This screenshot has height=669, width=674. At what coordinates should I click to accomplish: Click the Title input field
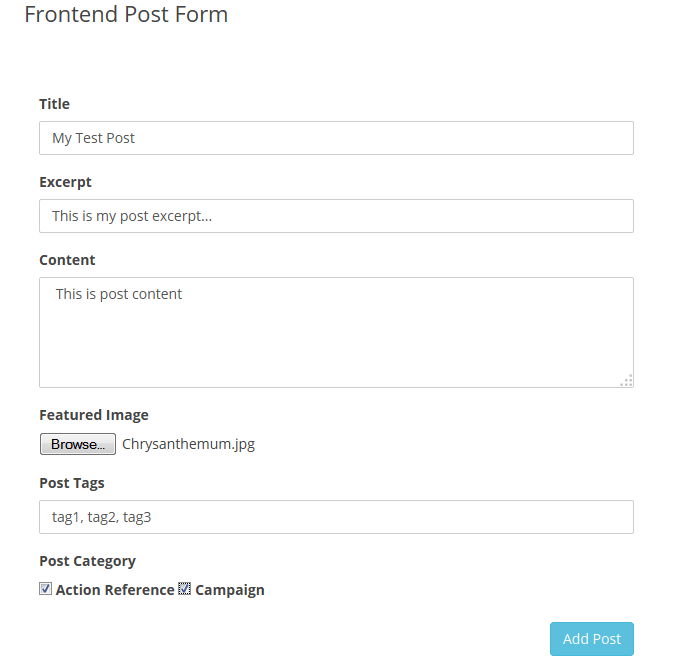pos(336,138)
